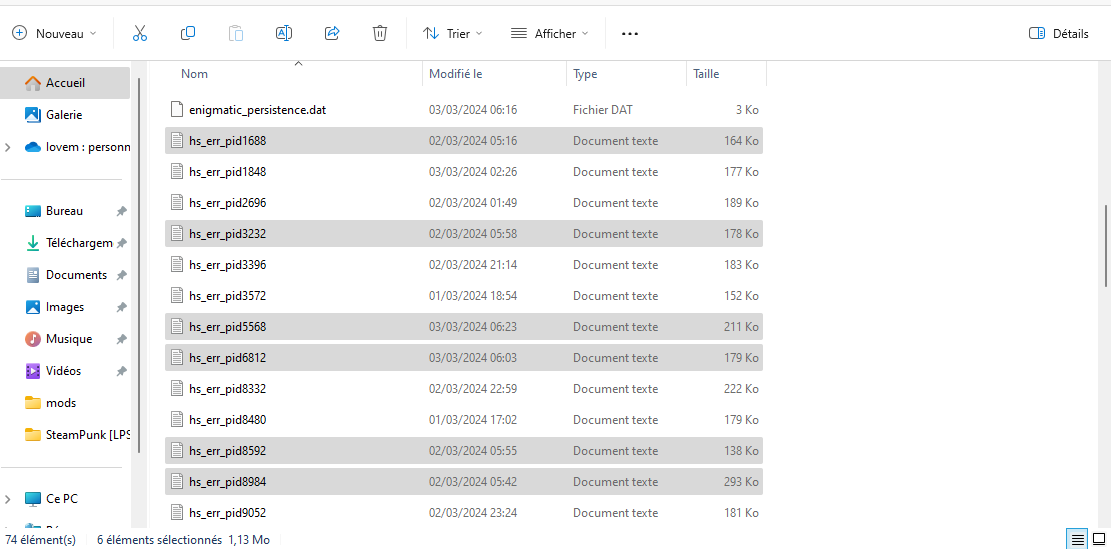Select file hs_err_pid8592
The image size is (1111, 549).
point(464,451)
